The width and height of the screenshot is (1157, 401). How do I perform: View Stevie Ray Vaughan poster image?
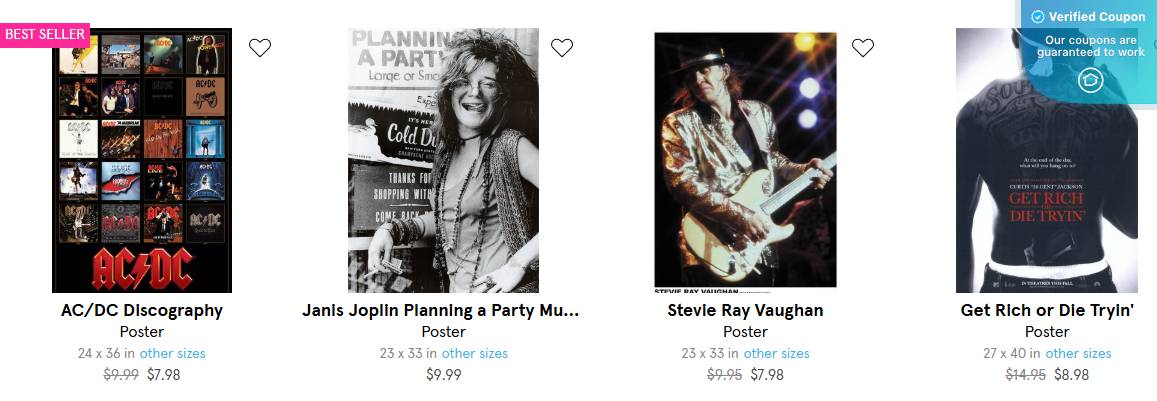point(745,160)
